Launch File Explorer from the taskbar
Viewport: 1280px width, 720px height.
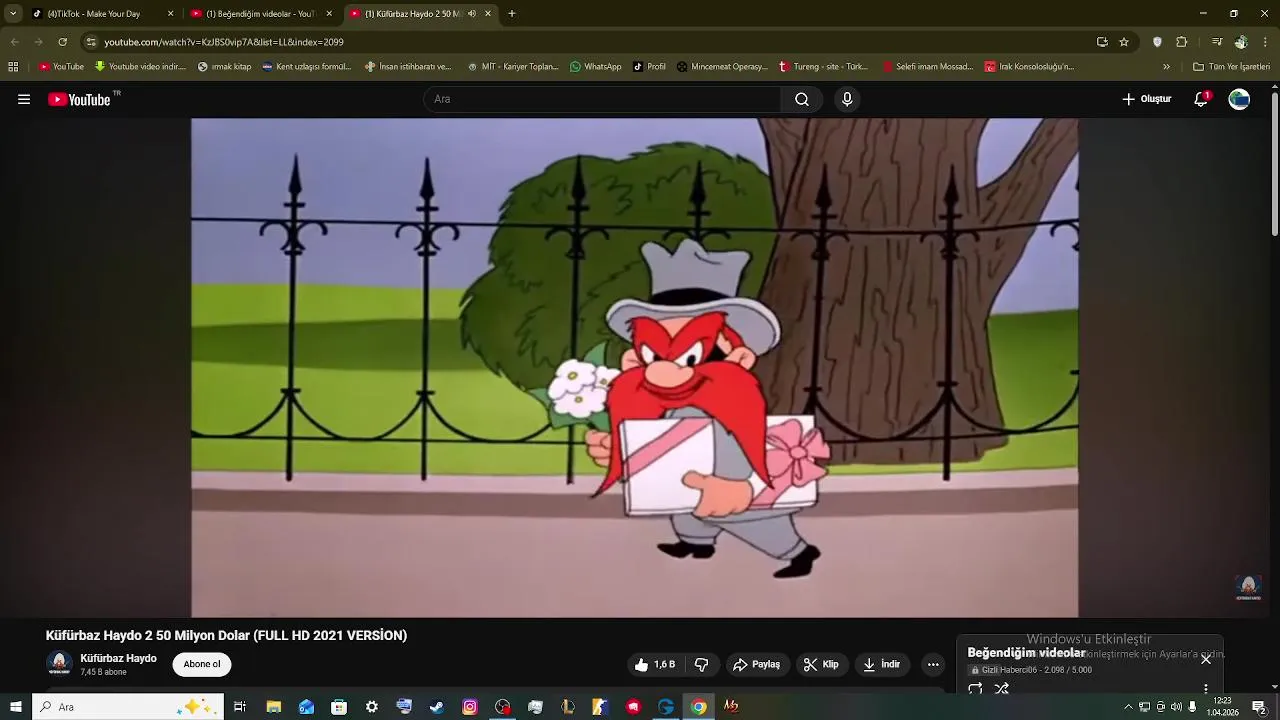[x=273, y=707]
